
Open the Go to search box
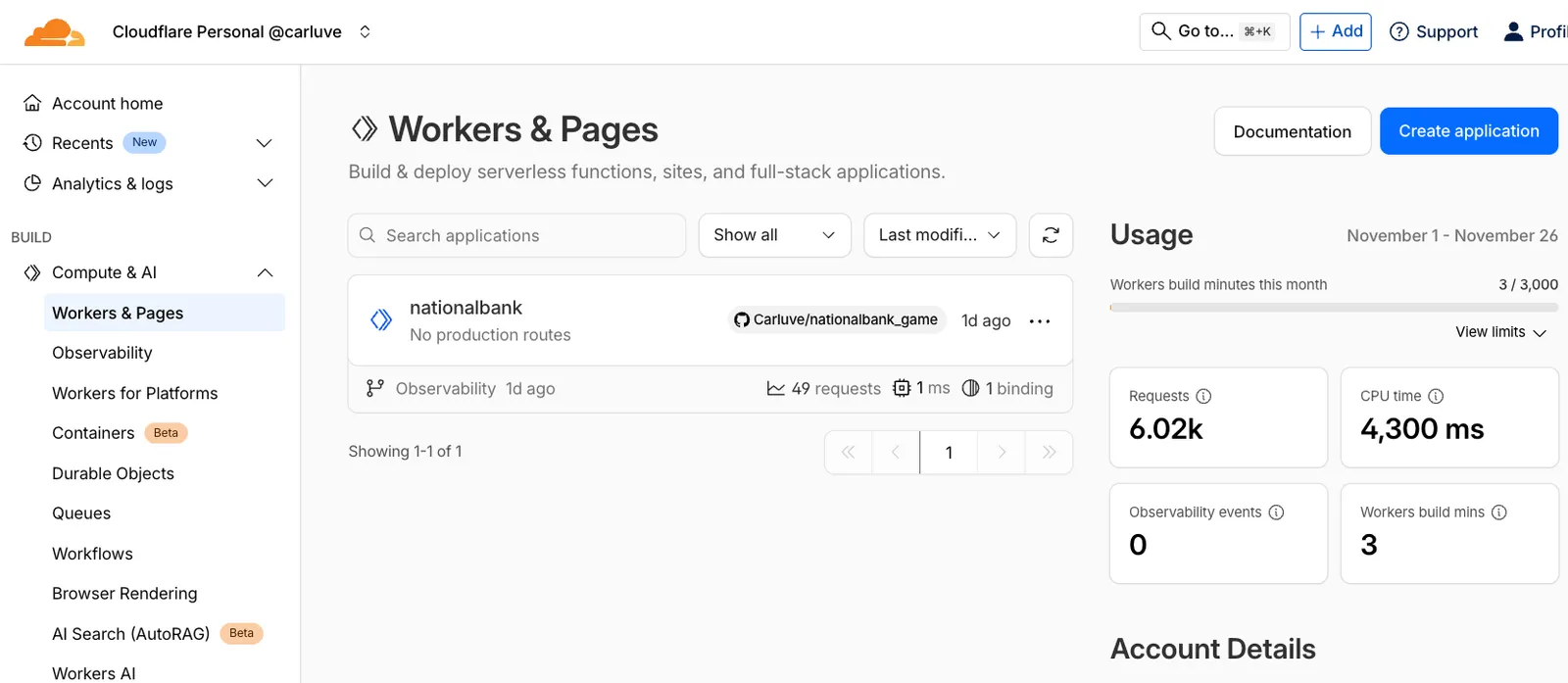1214,31
